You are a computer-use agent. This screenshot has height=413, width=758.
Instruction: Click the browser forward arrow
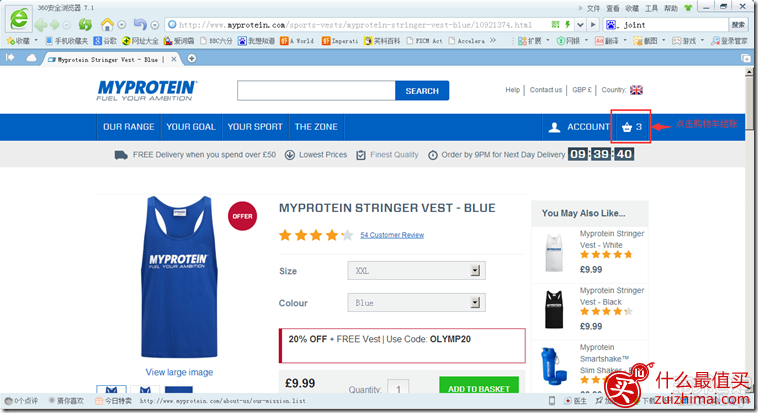coord(55,25)
